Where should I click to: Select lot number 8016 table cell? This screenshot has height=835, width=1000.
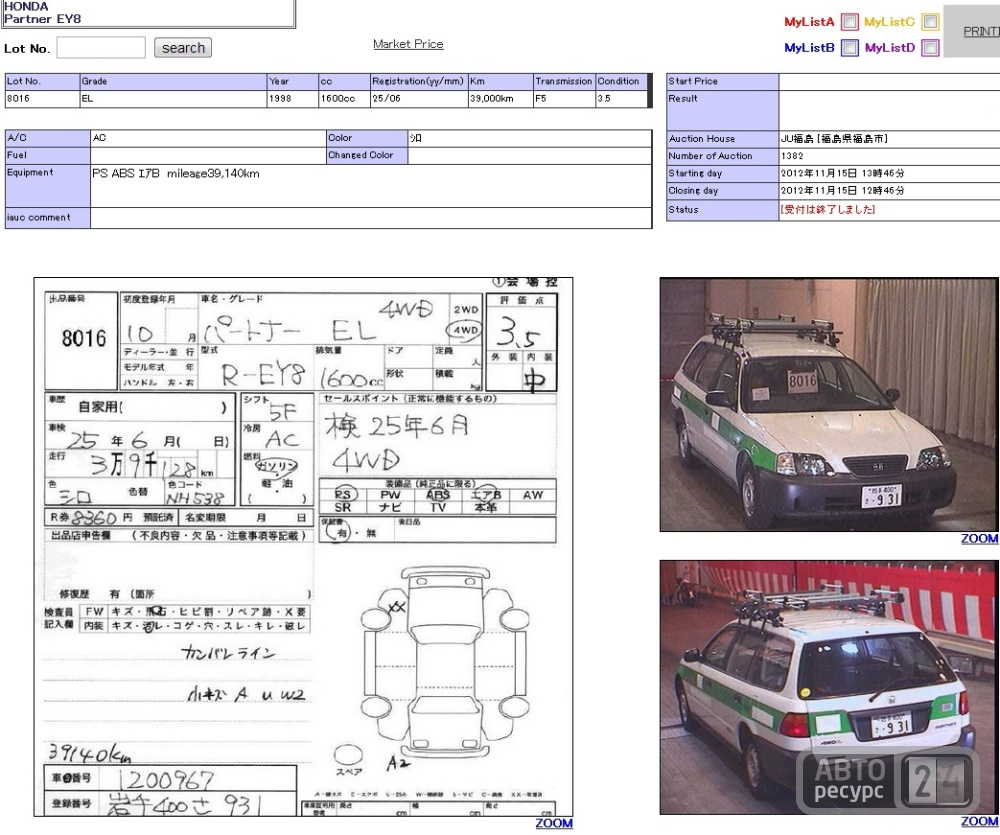[42, 99]
